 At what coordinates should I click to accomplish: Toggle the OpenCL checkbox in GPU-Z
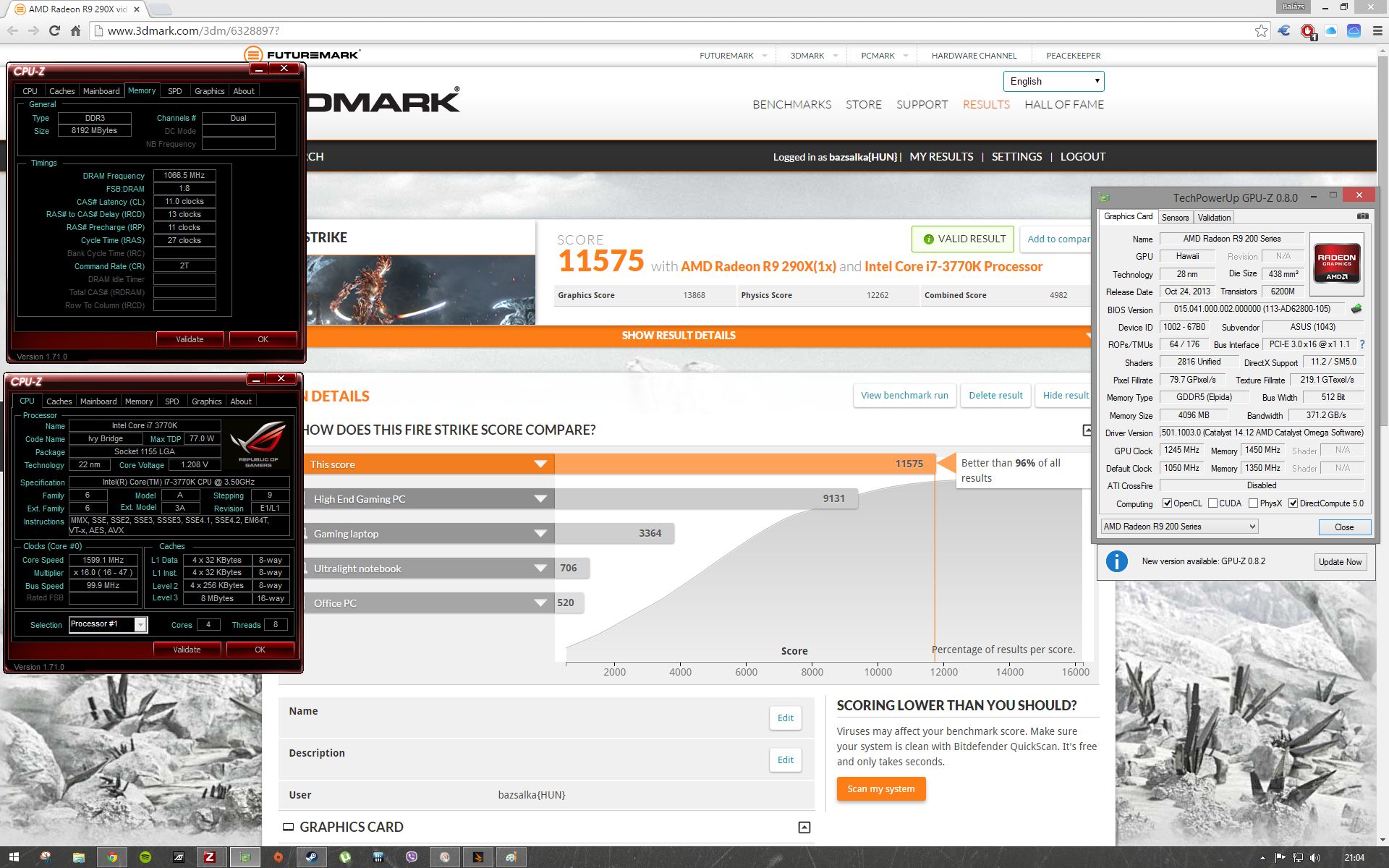coord(1167,503)
